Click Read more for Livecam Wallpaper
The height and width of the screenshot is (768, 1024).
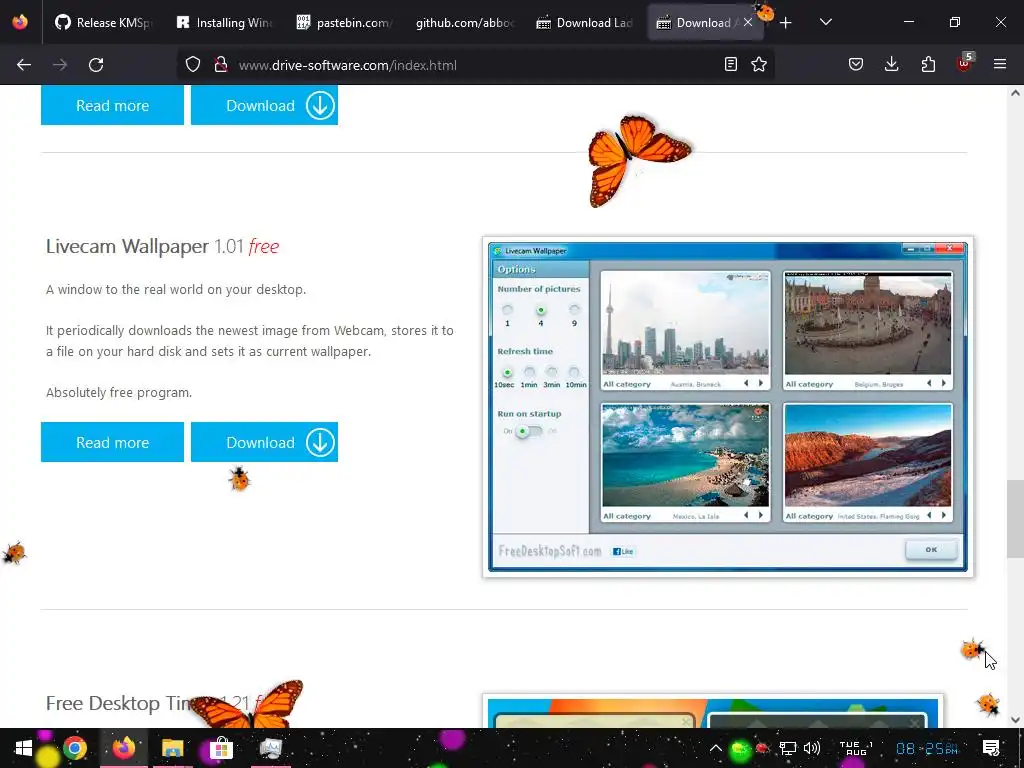coord(112,442)
